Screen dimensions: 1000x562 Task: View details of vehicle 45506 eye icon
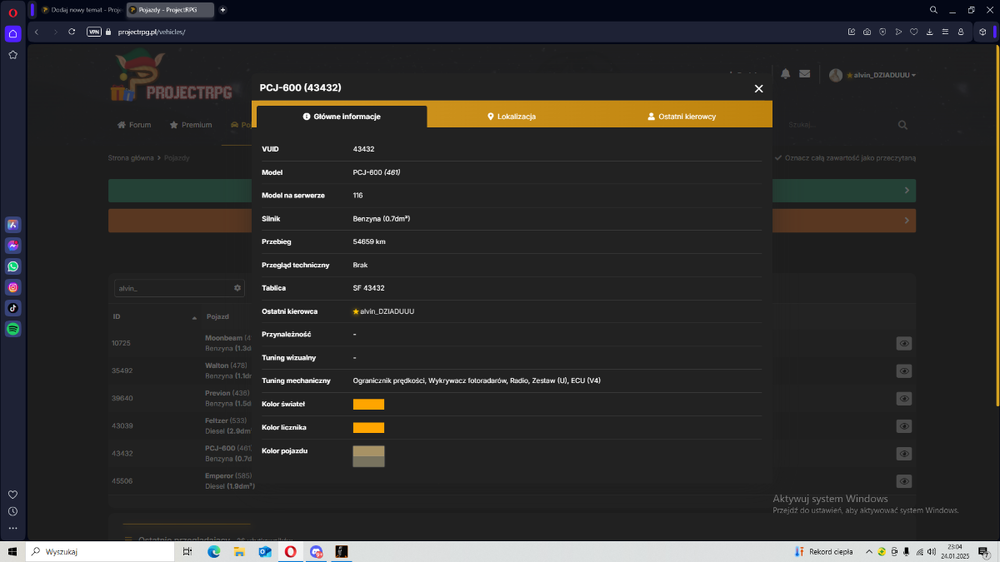(x=904, y=481)
